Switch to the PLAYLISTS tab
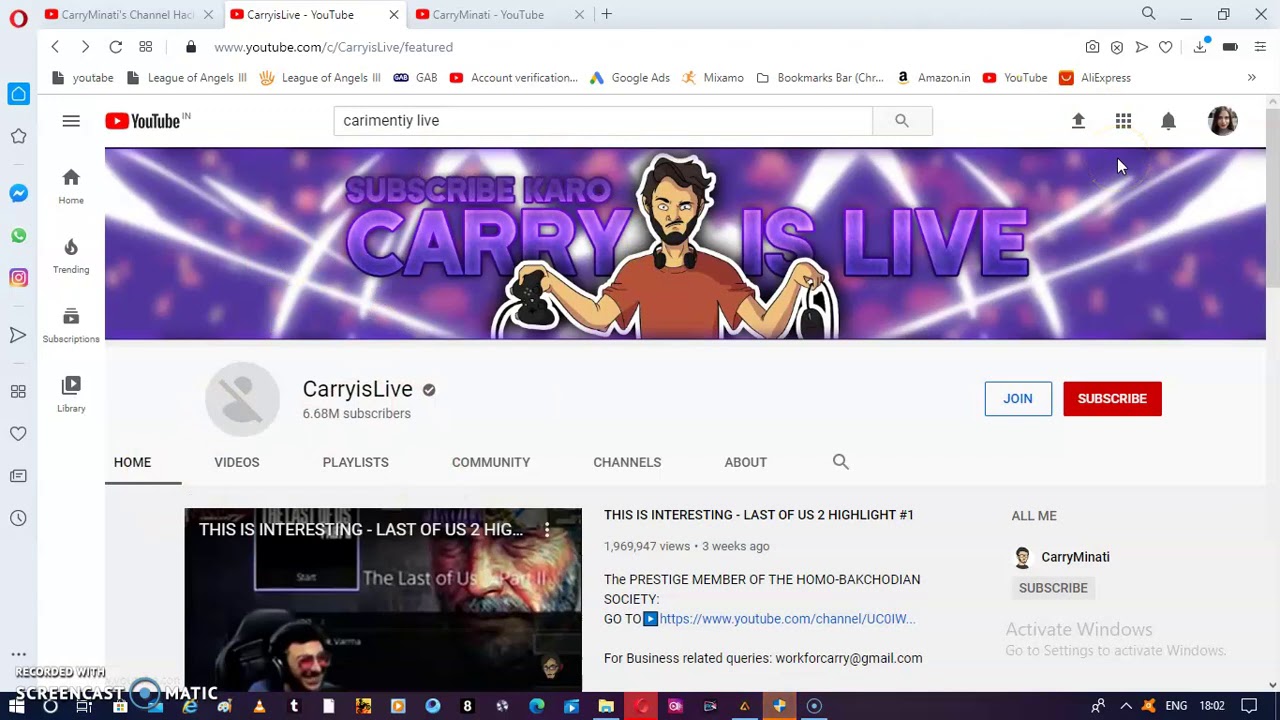Image resolution: width=1280 pixels, height=720 pixels. click(355, 462)
